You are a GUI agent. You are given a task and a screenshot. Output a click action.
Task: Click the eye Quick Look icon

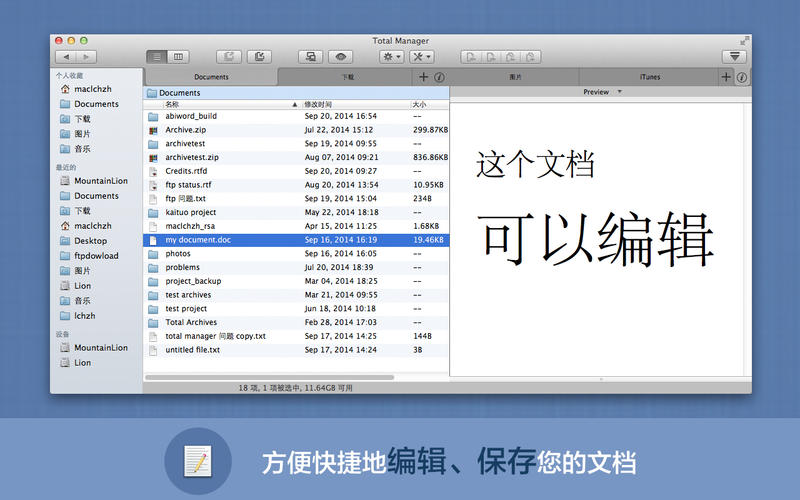342,57
